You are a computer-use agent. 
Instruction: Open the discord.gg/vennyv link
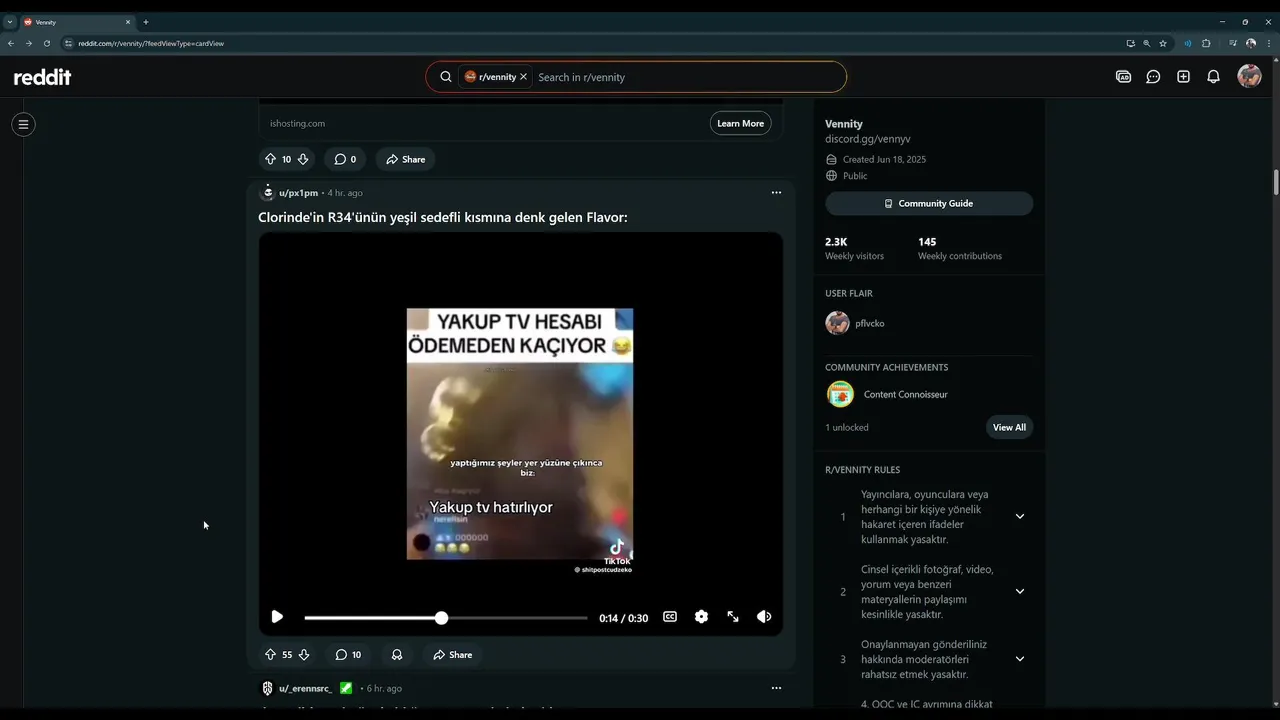coord(867,139)
